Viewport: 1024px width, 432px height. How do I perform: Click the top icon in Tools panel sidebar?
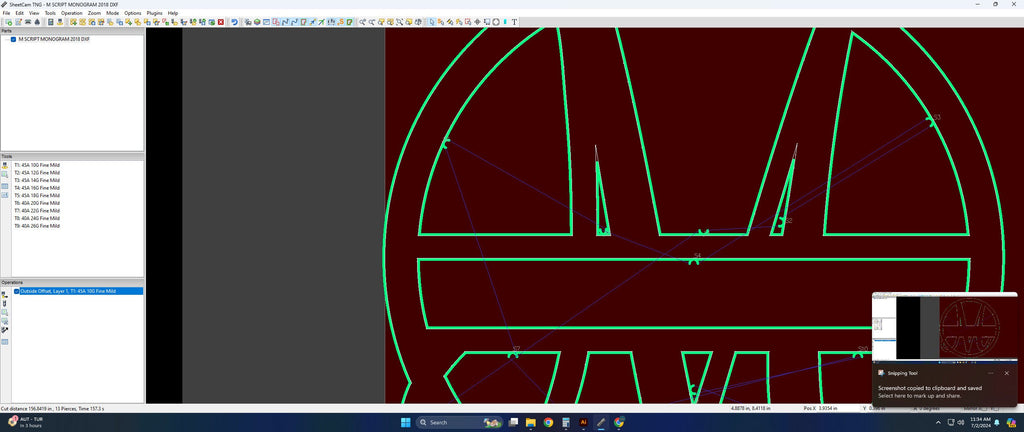tap(5, 166)
